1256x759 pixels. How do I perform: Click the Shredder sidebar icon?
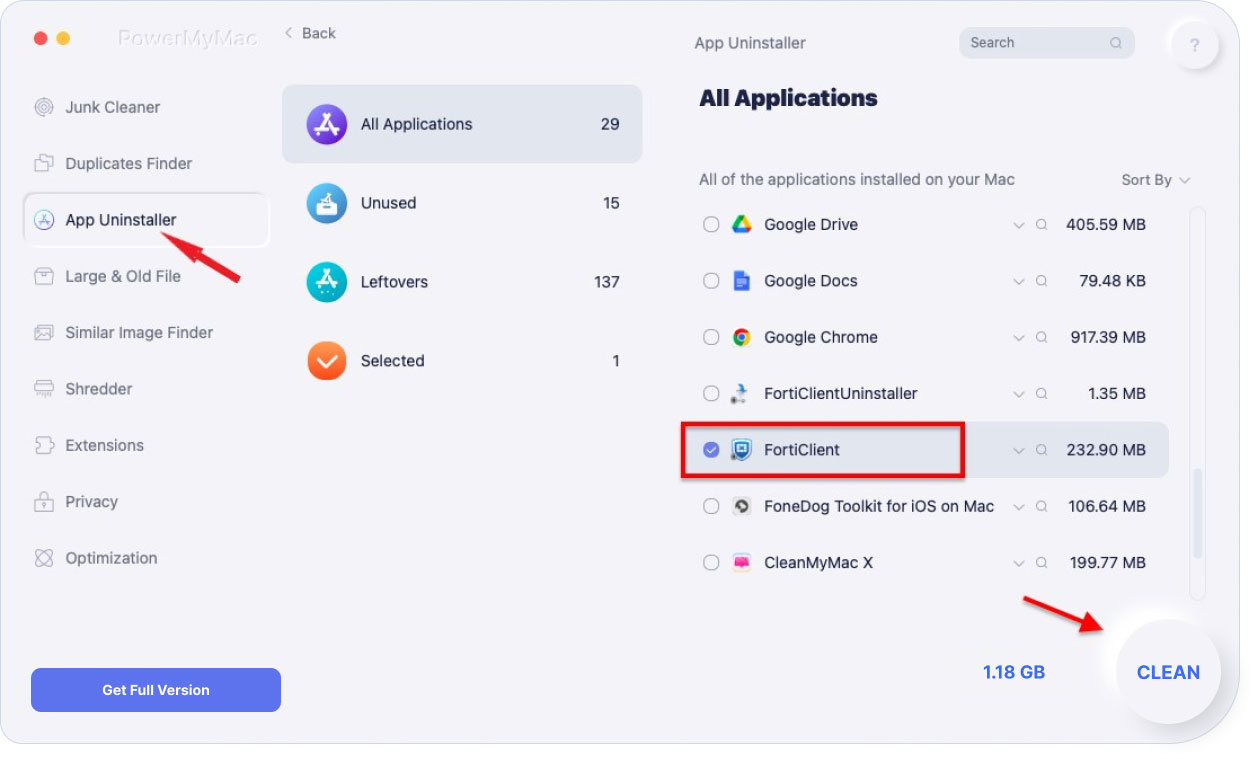pyautogui.click(x=44, y=389)
